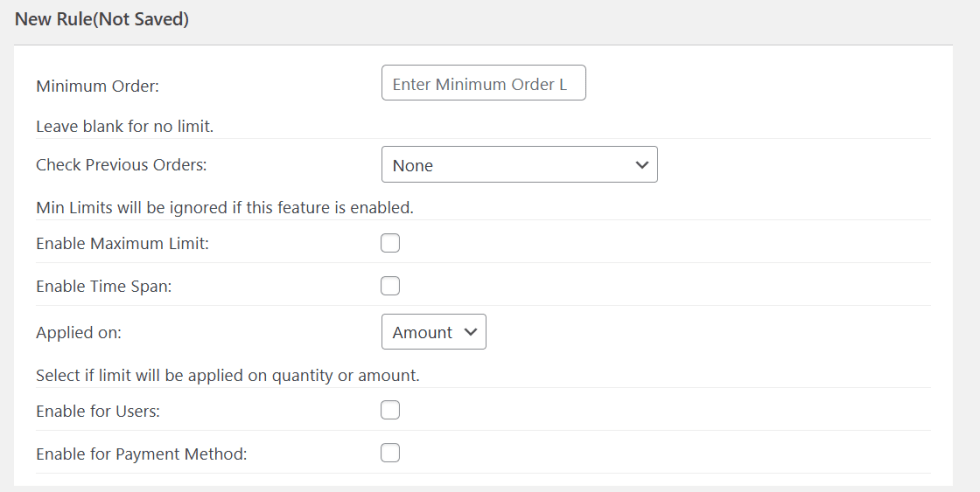Screen dimensions: 980x492
Task: Click the Minimum Order label
Action: point(97,86)
